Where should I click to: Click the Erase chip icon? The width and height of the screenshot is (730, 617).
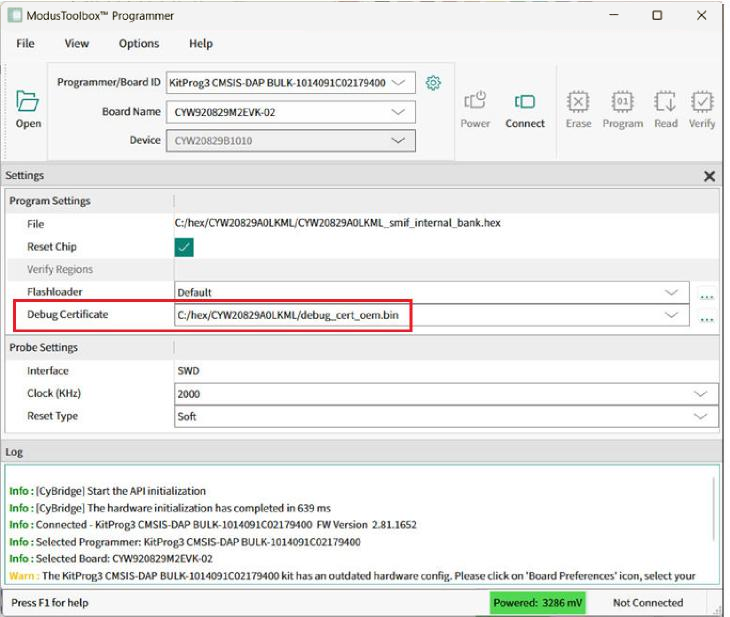[578, 101]
